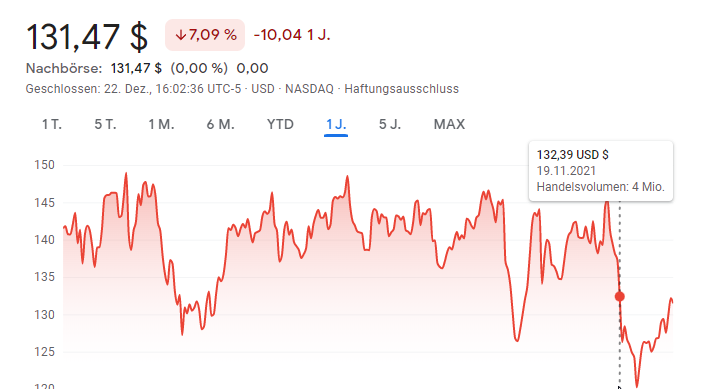Click the 132,39 USD tooltip box
The height and width of the screenshot is (389, 713).
[x=601, y=171]
